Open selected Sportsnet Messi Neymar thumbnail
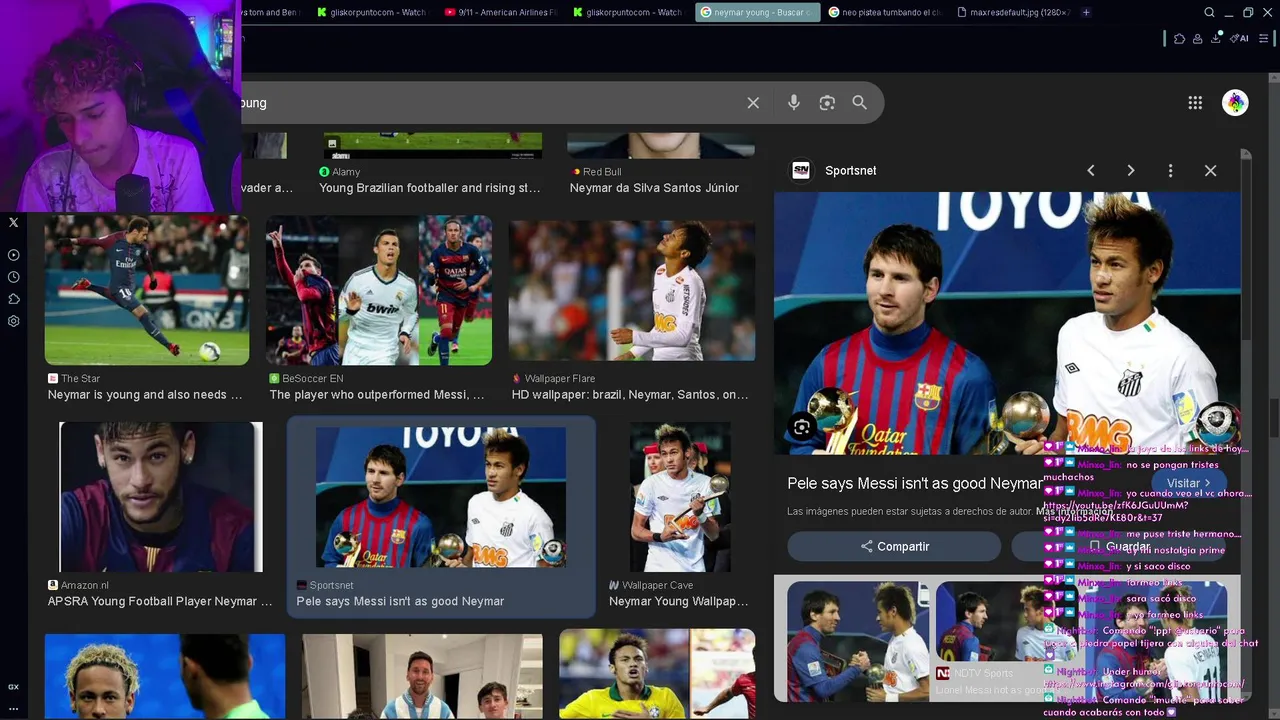 (441, 497)
